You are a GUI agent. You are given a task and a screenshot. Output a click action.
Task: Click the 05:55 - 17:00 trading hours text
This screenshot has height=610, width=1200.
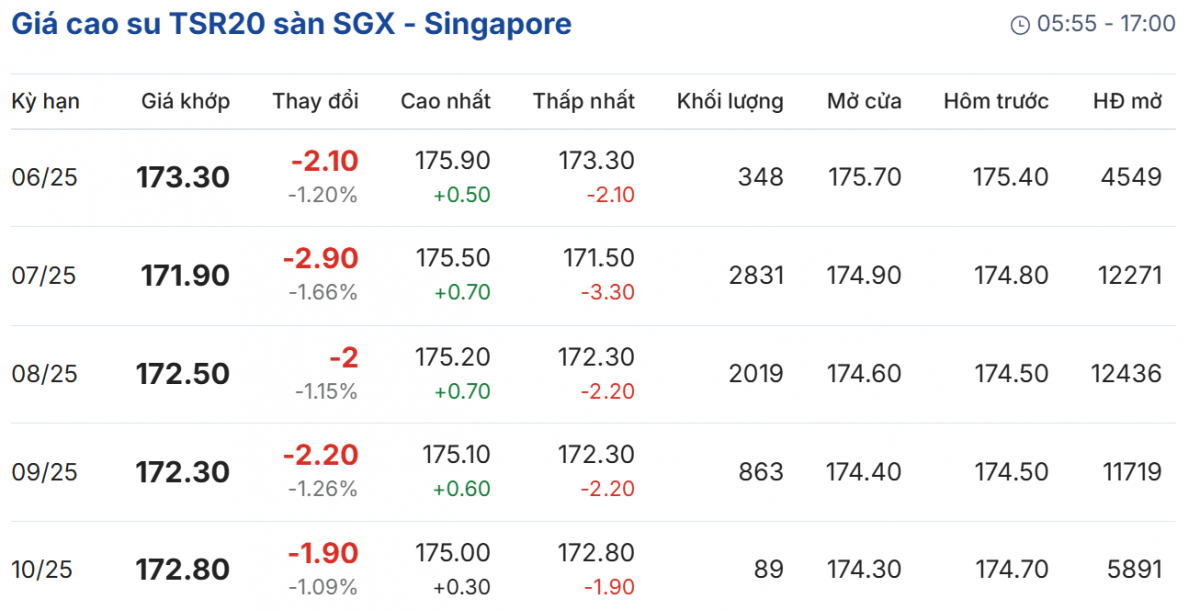pyautogui.click(x=1108, y=24)
